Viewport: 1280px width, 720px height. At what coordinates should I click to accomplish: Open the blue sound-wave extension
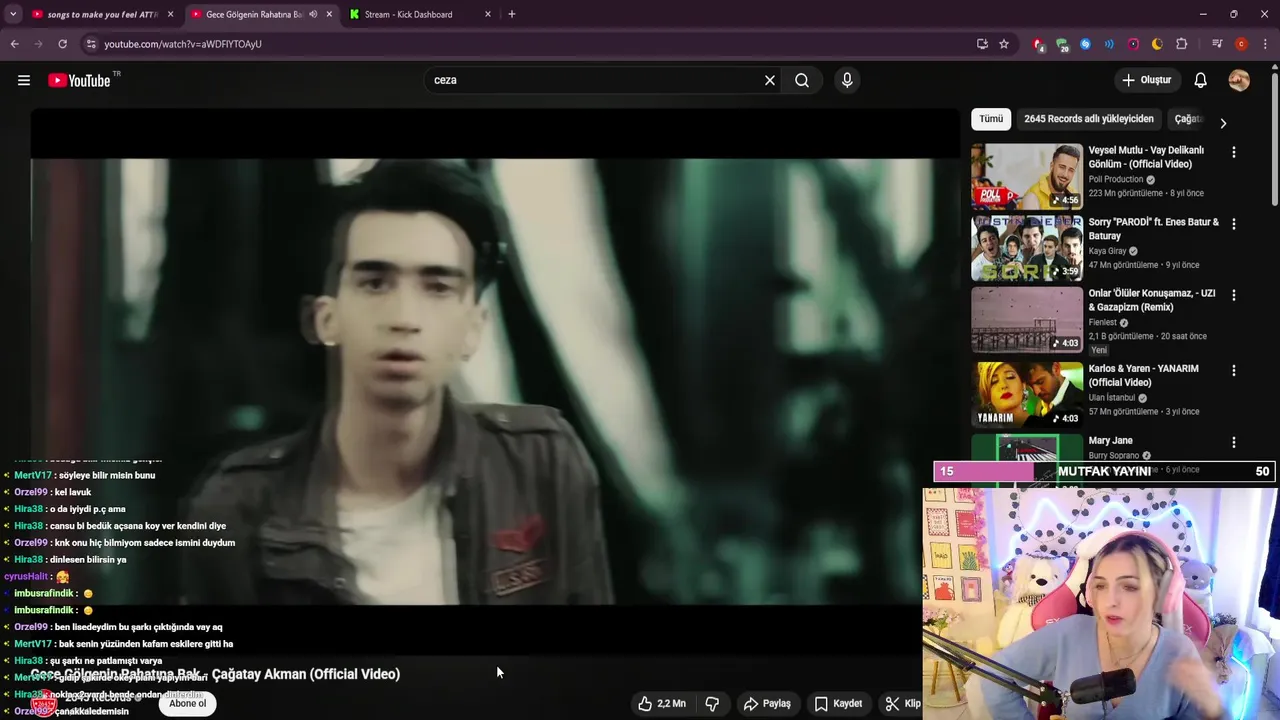pos(1109,44)
